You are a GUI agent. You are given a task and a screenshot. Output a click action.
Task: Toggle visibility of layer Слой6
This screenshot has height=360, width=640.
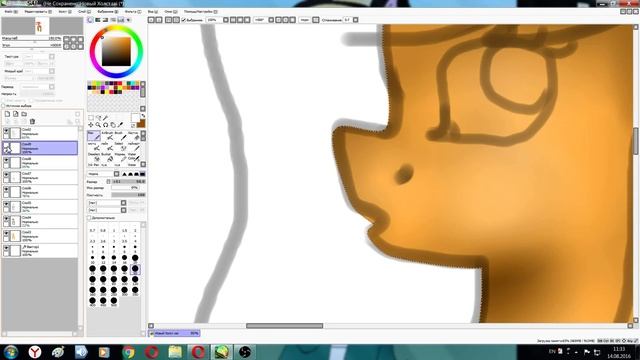pos(6,190)
